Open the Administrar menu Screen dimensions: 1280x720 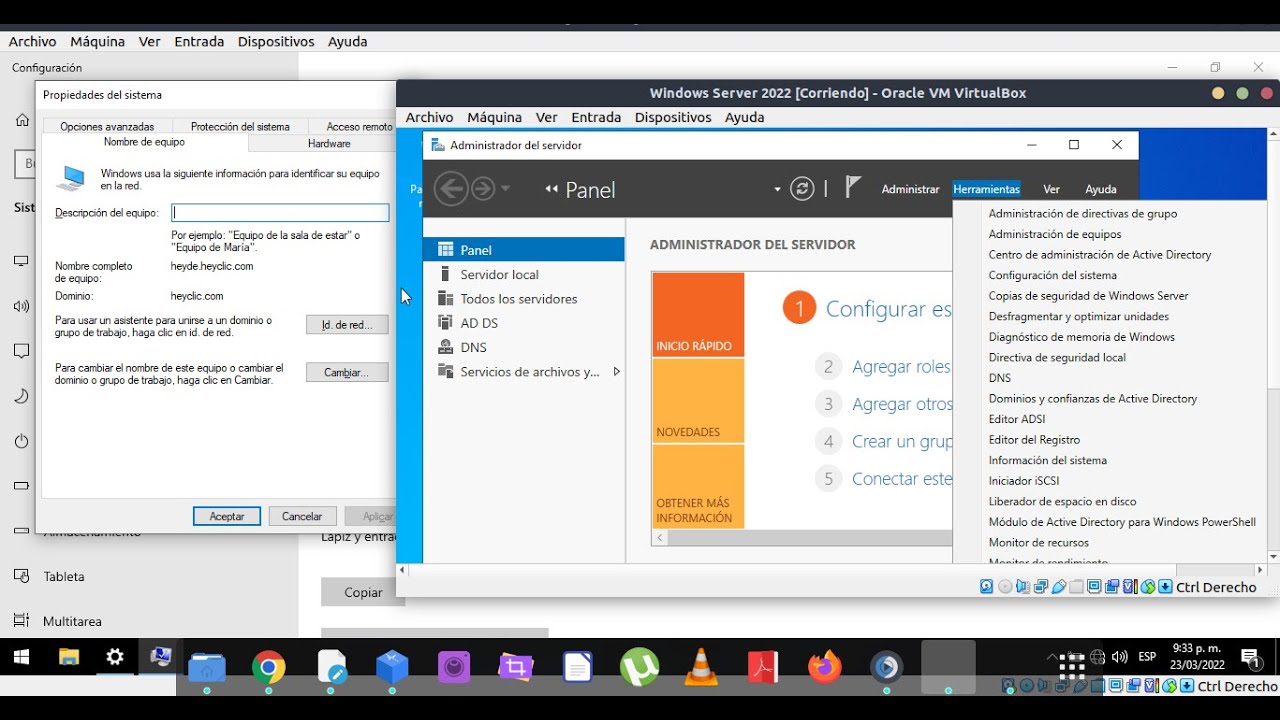(910, 189)
